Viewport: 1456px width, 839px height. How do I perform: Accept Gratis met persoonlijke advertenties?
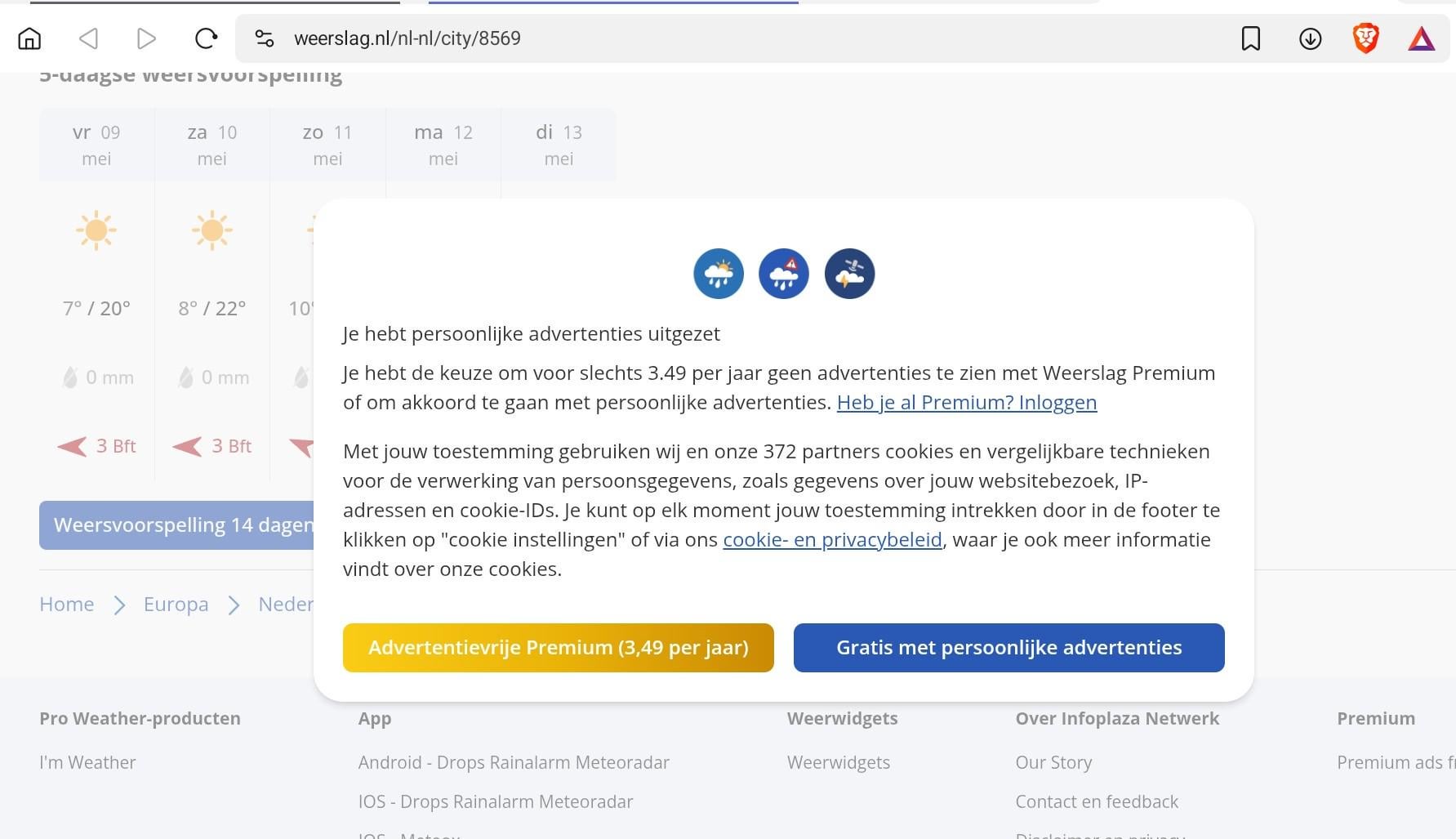pyautogui.click(x=1009, y=648)
